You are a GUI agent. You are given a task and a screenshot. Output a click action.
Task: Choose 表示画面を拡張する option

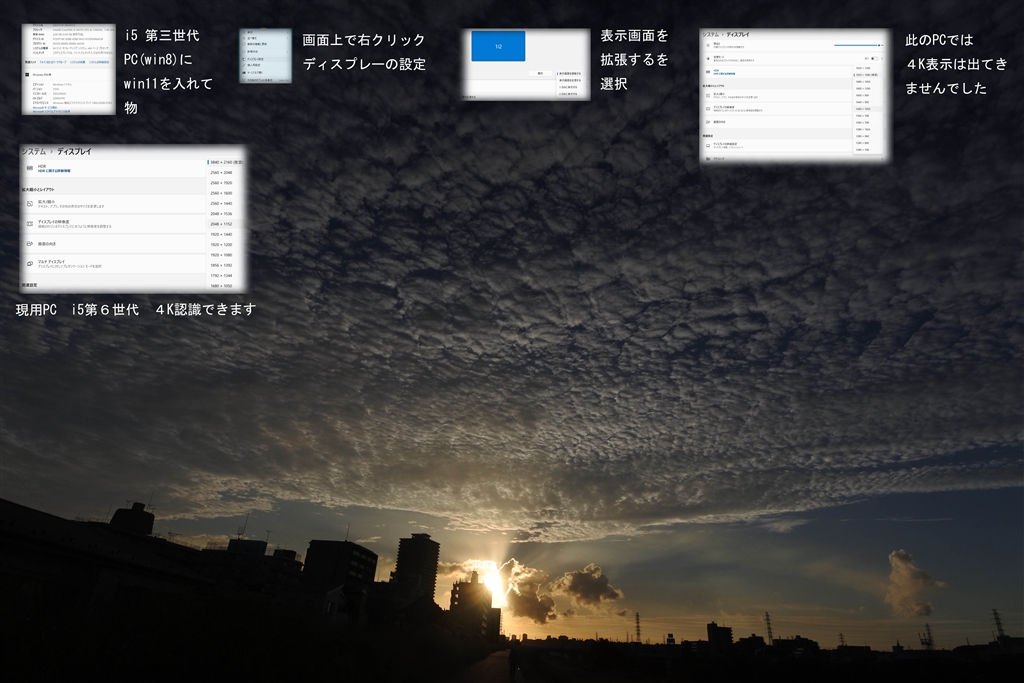(x=570, y=80)
